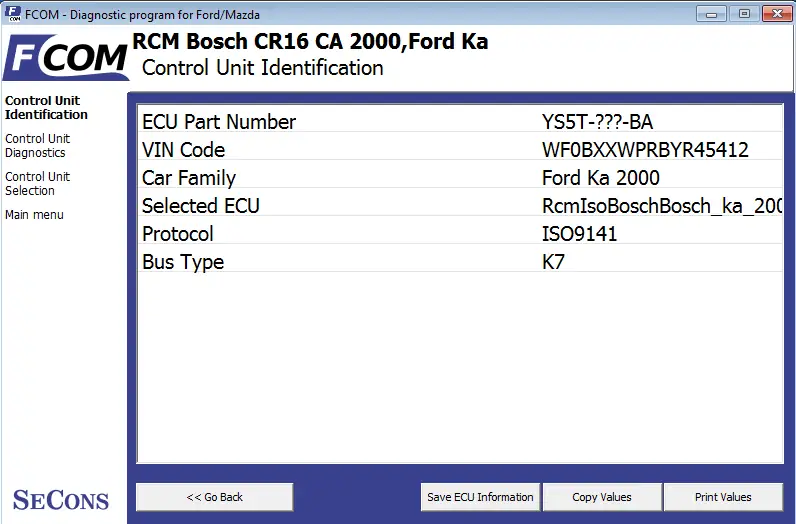The width and height of the screenshot is (796, 524).
Task: Select the VIN Code row
Action: click(x=460, y=149)
